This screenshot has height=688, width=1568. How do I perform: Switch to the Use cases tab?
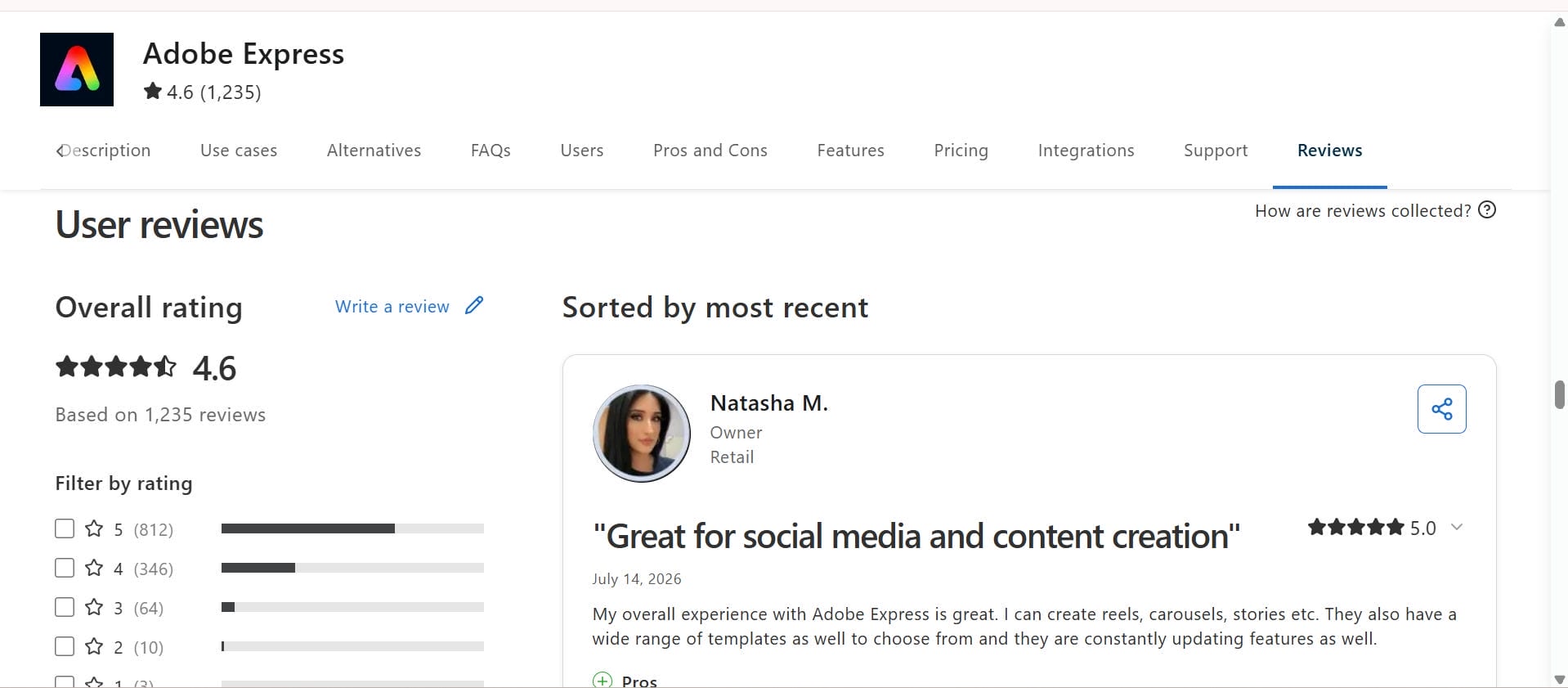point(239,151)
